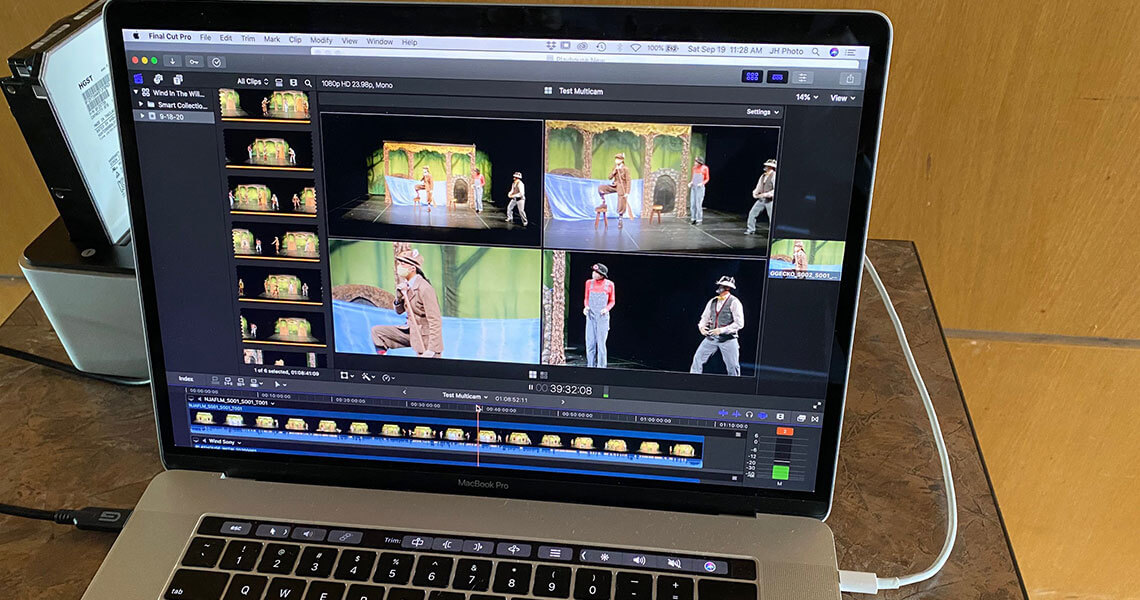Viewport: 1140px width, 600px height.
Task: Select the third browser clip thumbnail
Action: pyautogui.click(x=273, y=195)
